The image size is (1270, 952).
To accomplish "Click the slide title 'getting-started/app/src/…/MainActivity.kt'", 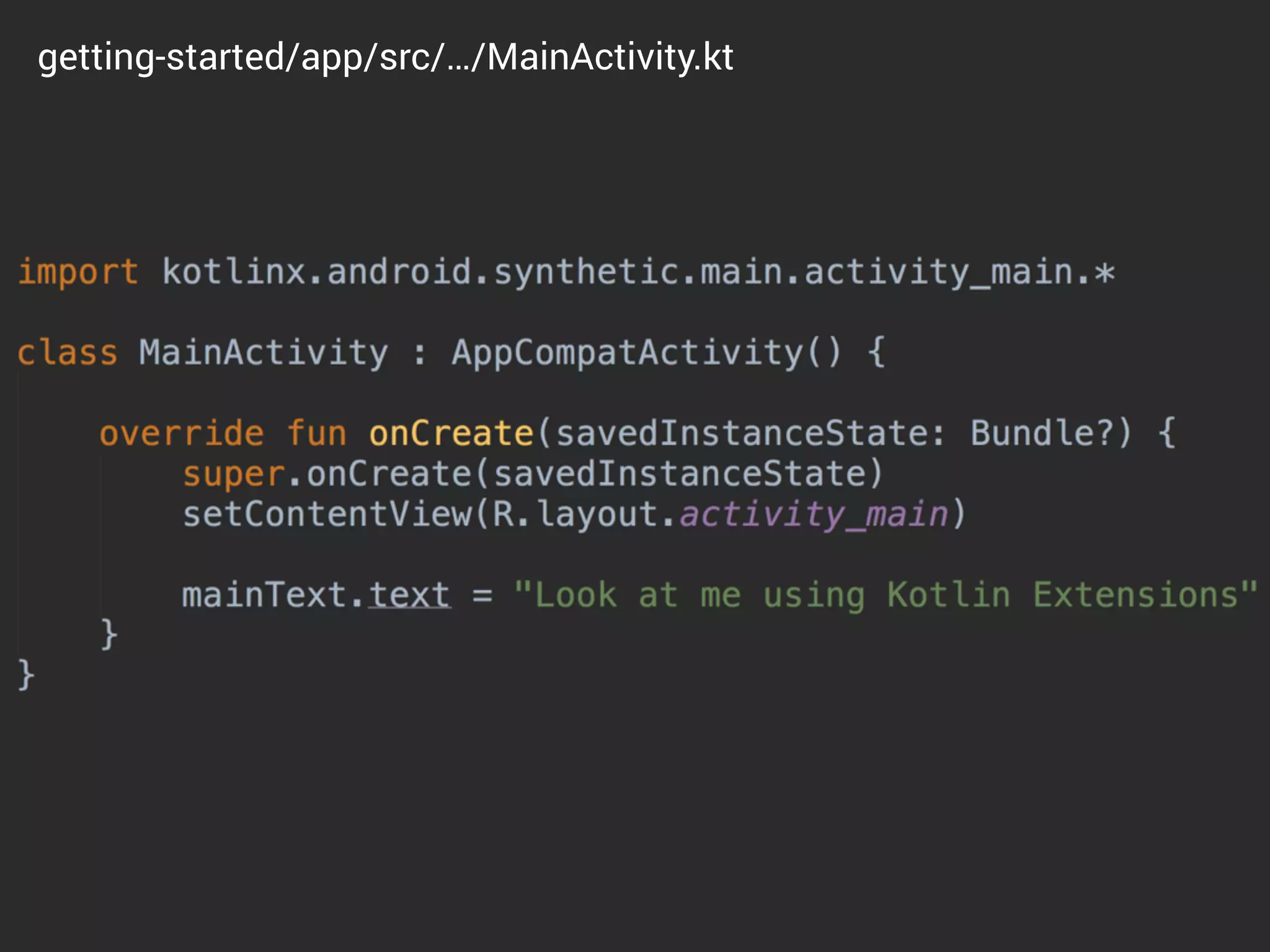I will [x=385, y=58].
